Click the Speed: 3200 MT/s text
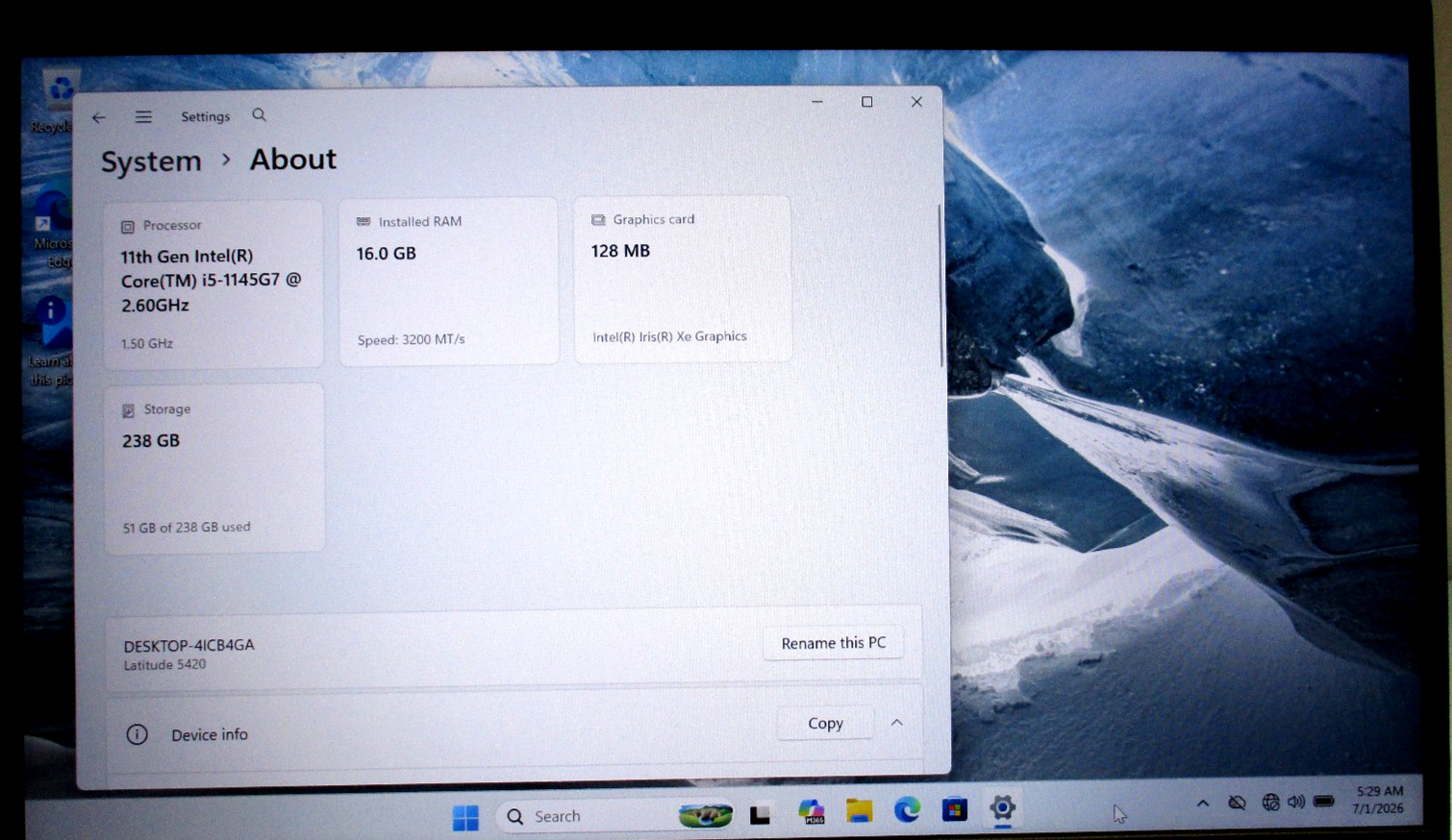Viewport: 1452px width, 840px height. (x=411, y=339)
